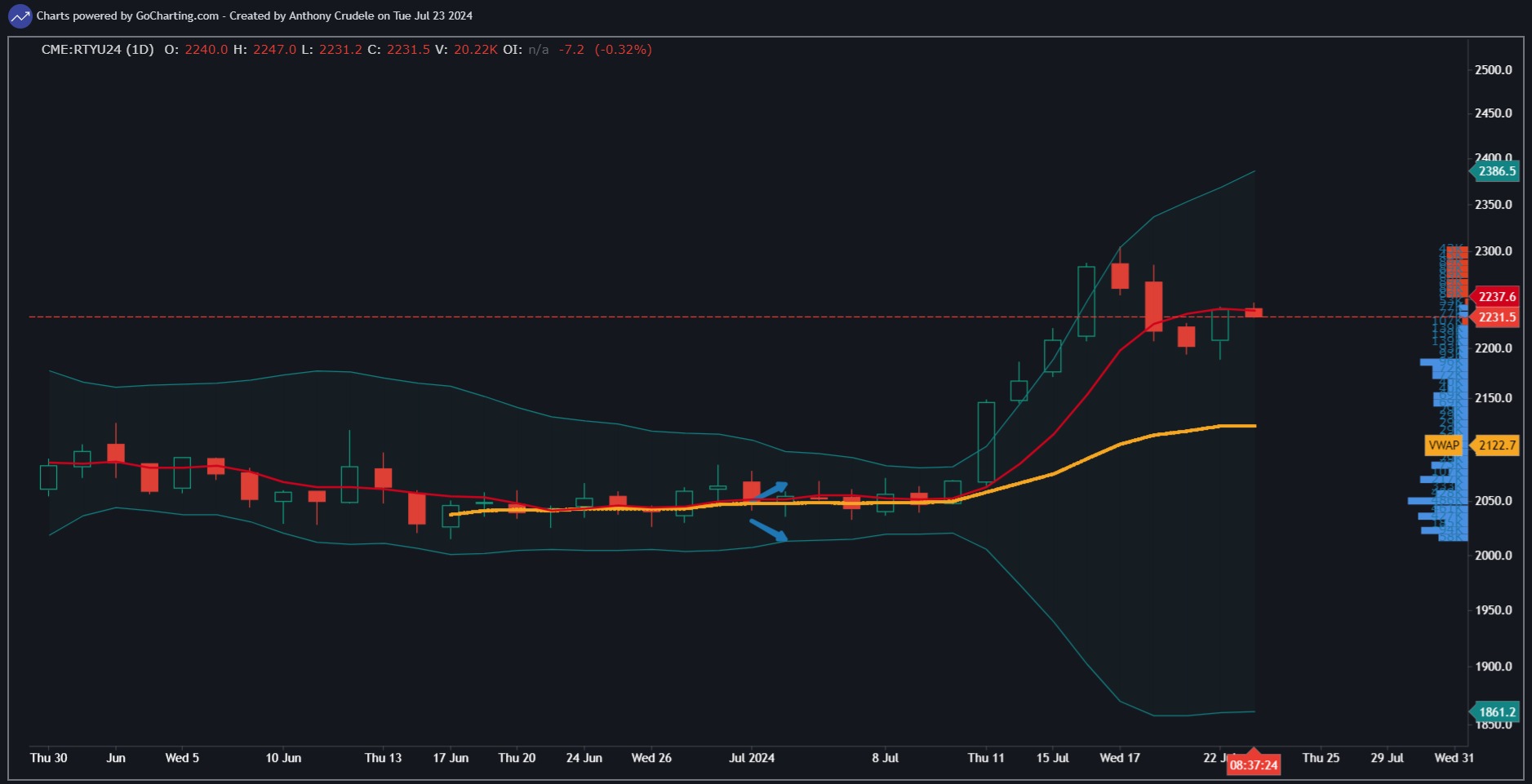The image size is (1532, 784).
Task: Click the Thu 30 date label
Action: point(49,758)
